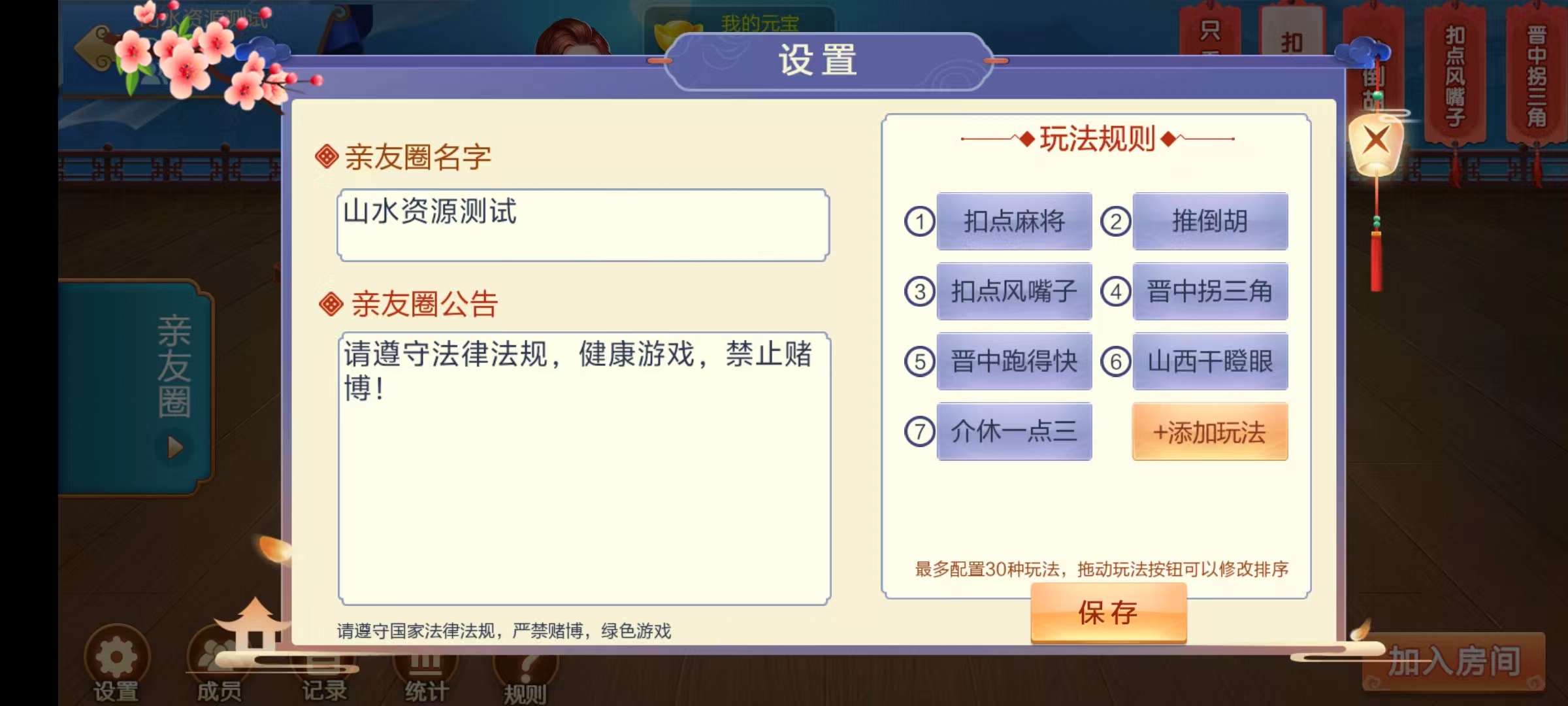1568x706 pixels.
Task: Save settings with 保存 button
Action: tap(1107, 613)
